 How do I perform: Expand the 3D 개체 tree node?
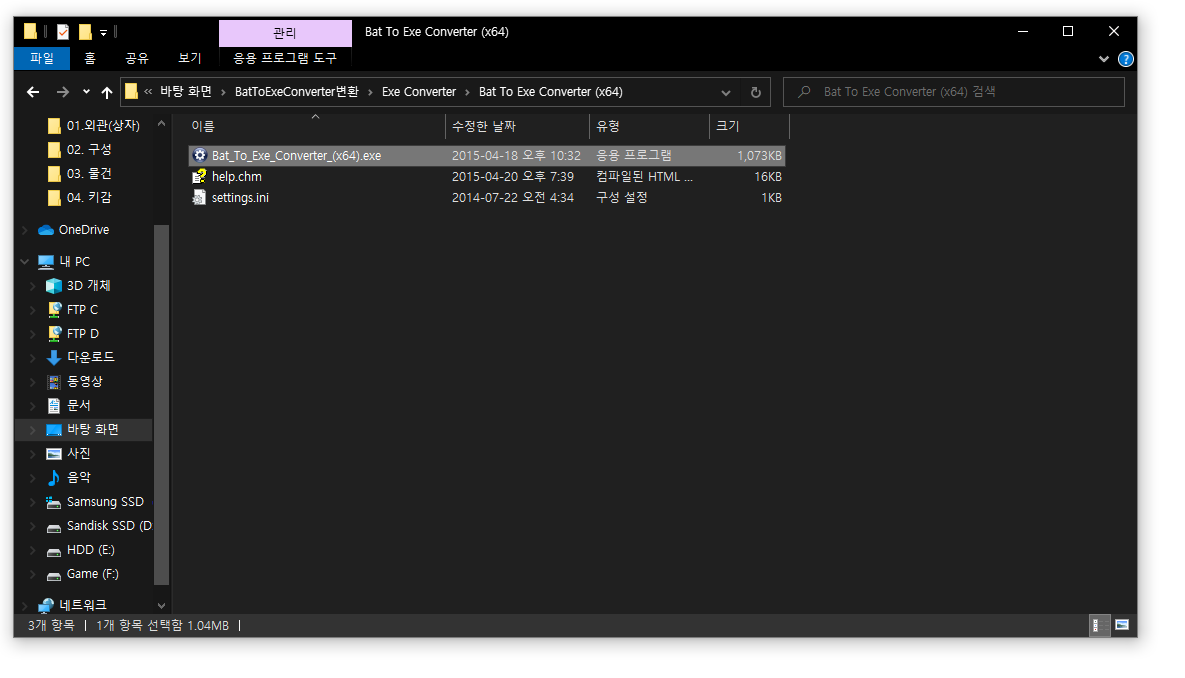coord(32,286)
